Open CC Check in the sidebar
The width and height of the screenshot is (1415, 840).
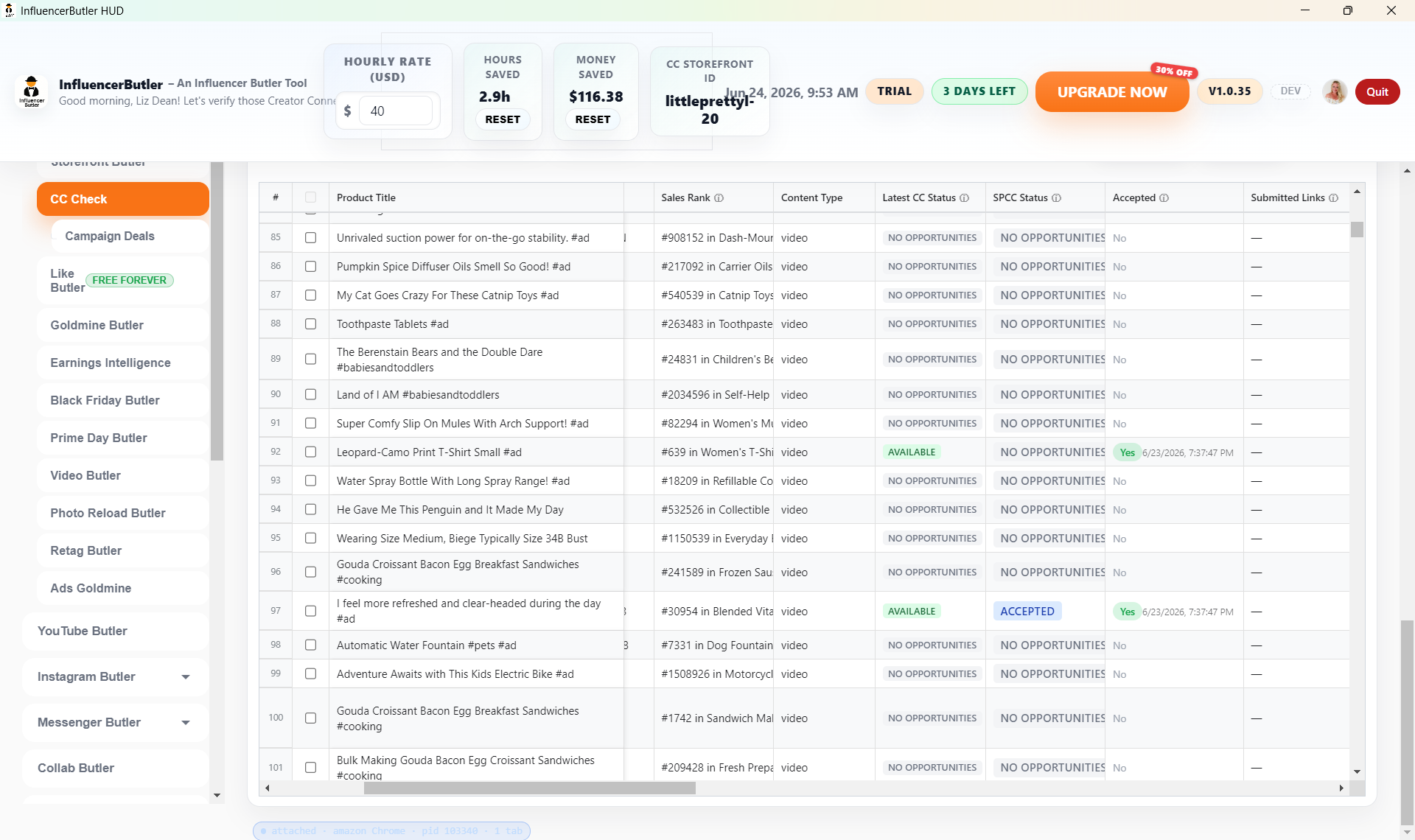tap(123, 199)
